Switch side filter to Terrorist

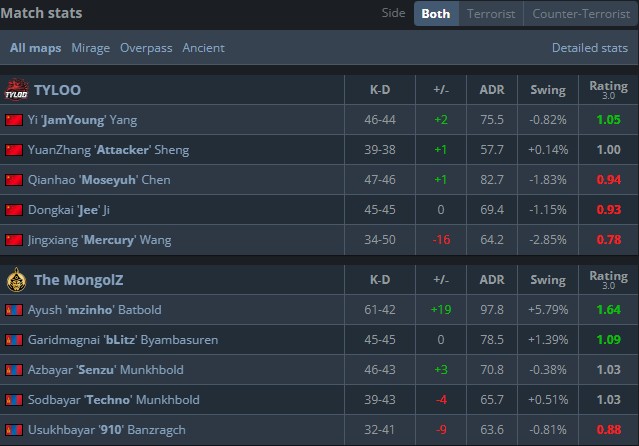click(491, 14)
